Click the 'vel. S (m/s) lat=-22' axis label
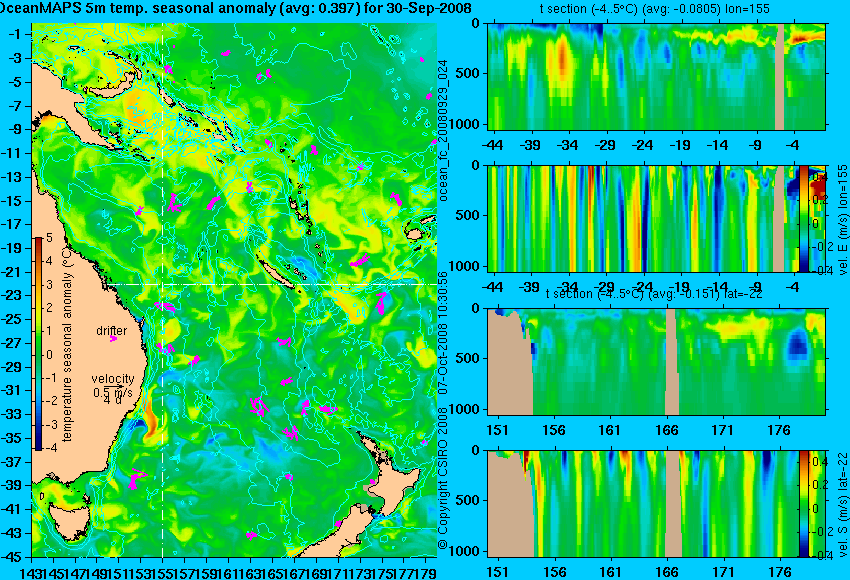Image resolution: width=850 pixels, height=580 pixels. [842, 504]
